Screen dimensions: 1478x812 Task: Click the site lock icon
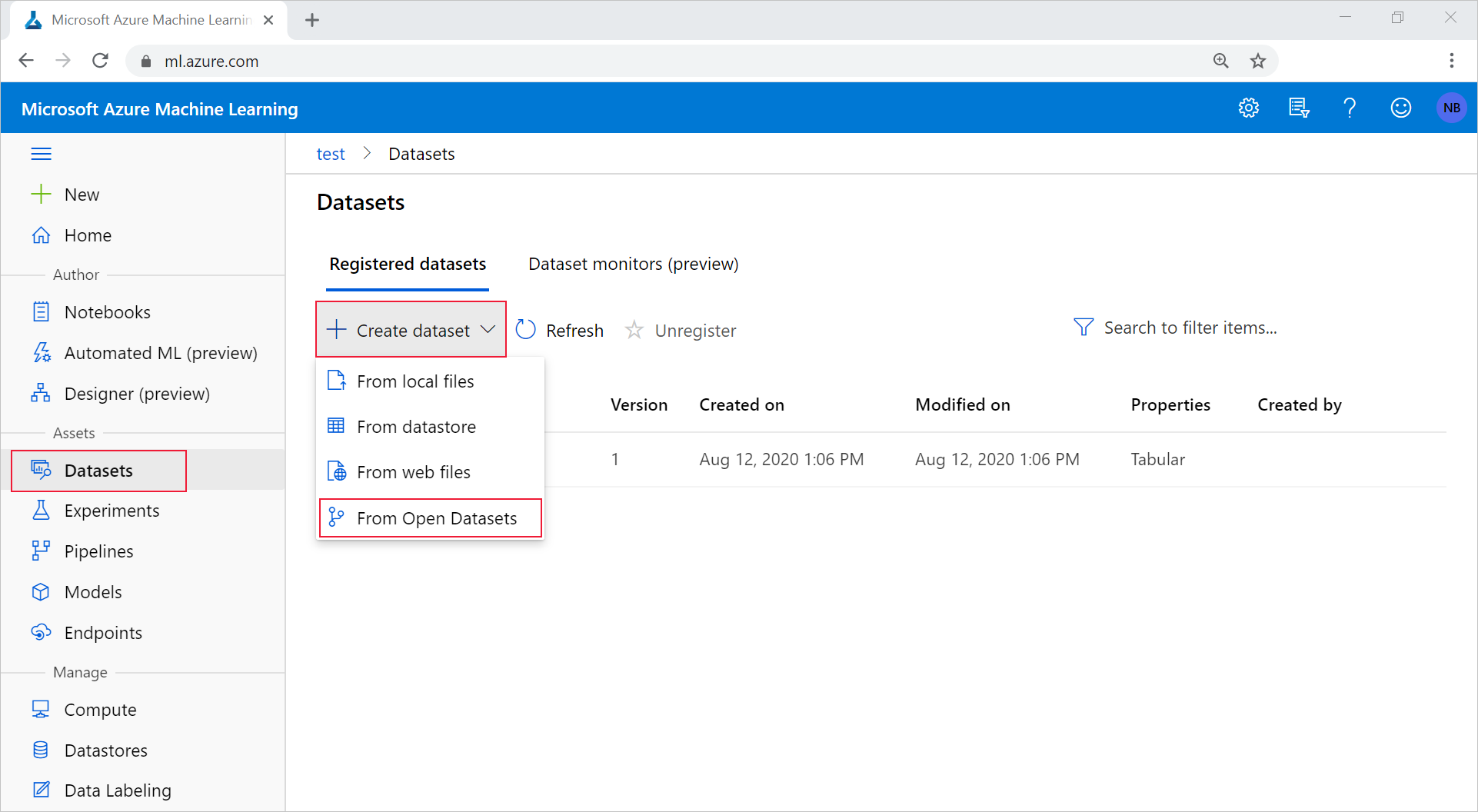pyautogui.click(x=146, y=62)
